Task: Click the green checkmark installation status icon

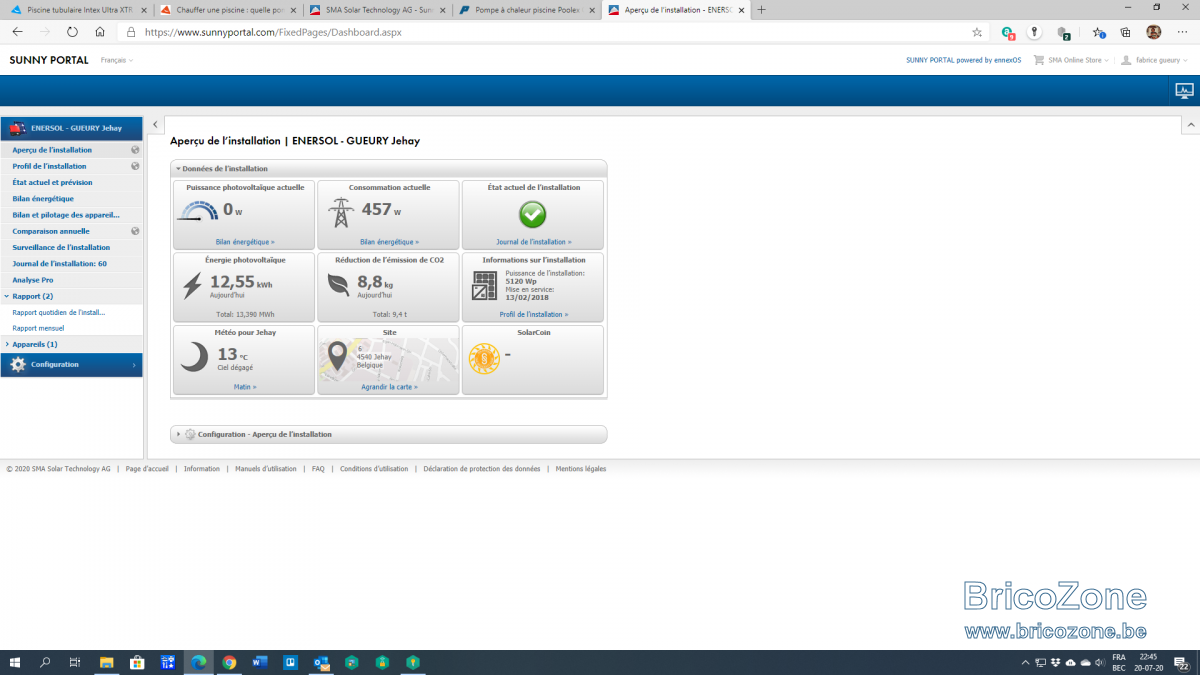Action: point(532,213)
